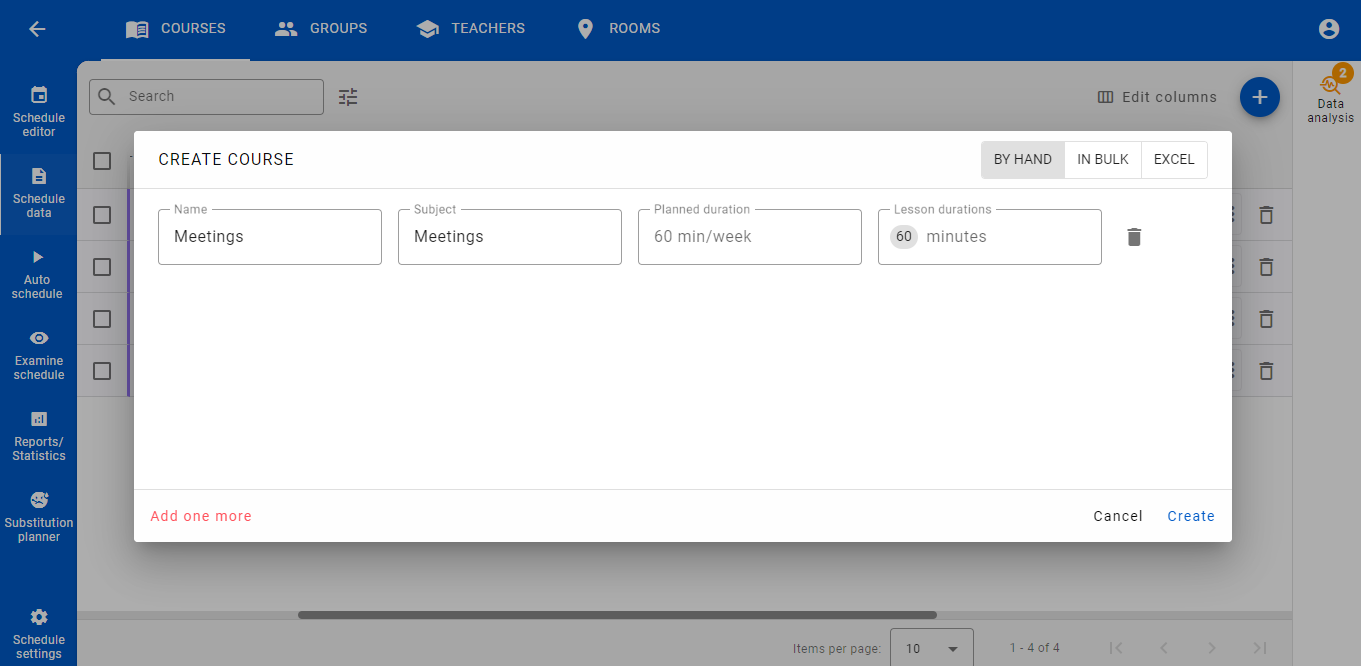The image size is (1361, 666).
Task: Open Schedule data in sidebar
Action: pyautogui.click(x=39, y=194)
